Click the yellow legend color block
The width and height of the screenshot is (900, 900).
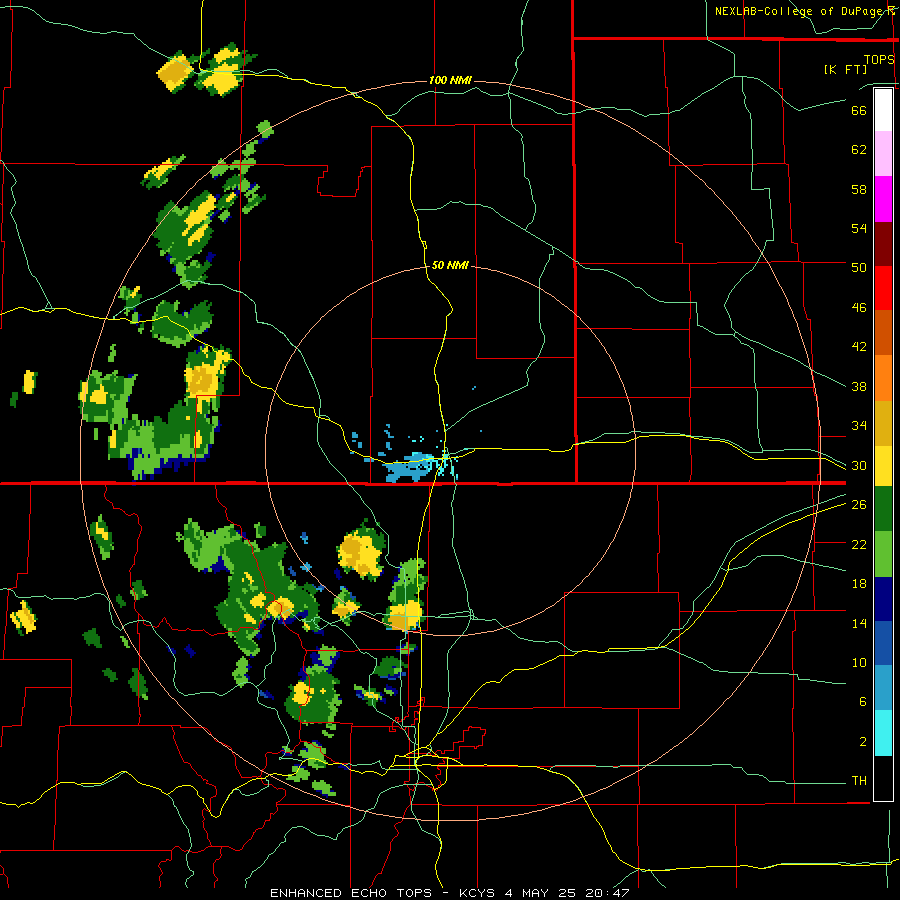pyautogui.click(x=883, y=465)
